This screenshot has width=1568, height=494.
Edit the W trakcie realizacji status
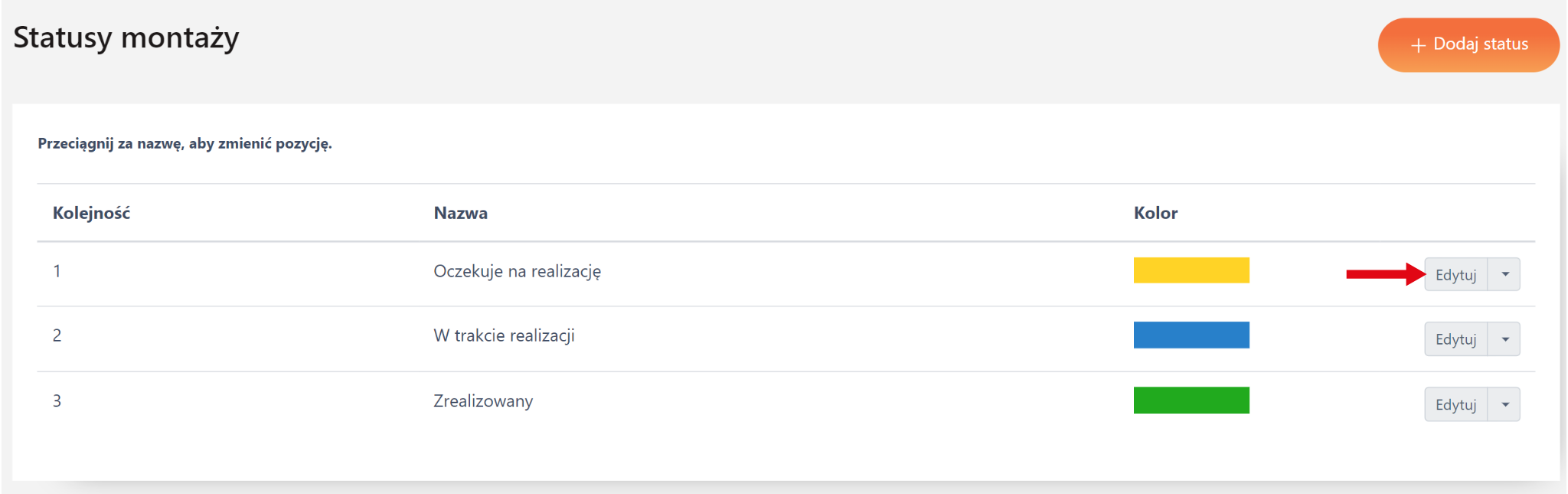coord(1455,339)
